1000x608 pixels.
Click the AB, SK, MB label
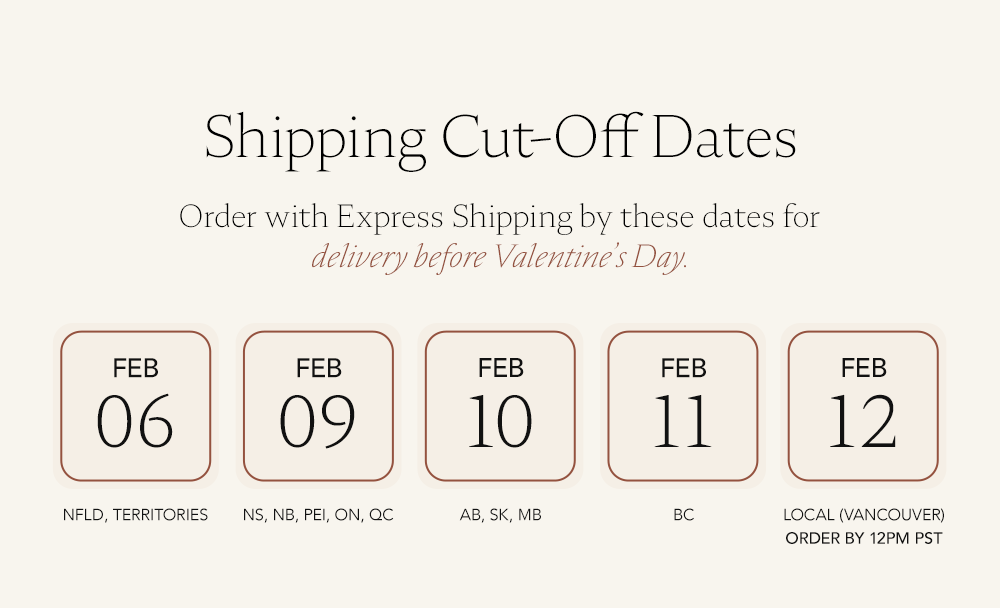click(501, 515)
